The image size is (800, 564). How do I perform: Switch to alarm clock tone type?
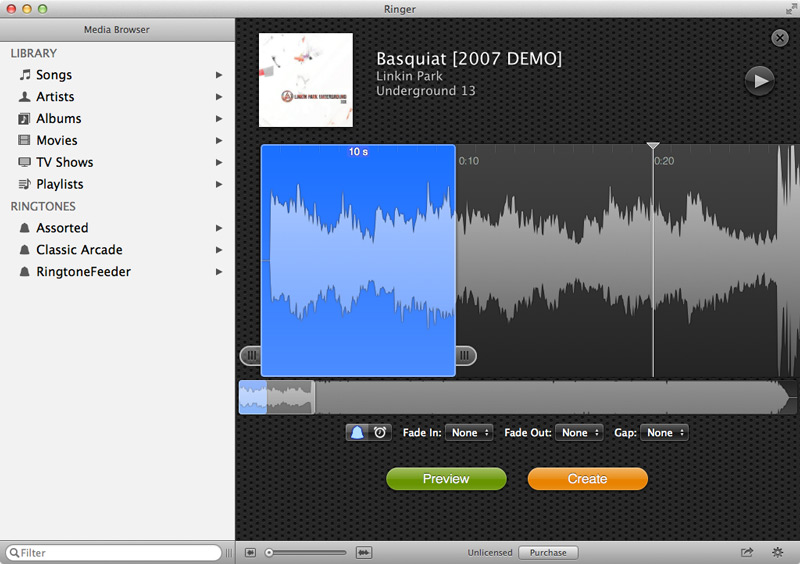(380, 433)
